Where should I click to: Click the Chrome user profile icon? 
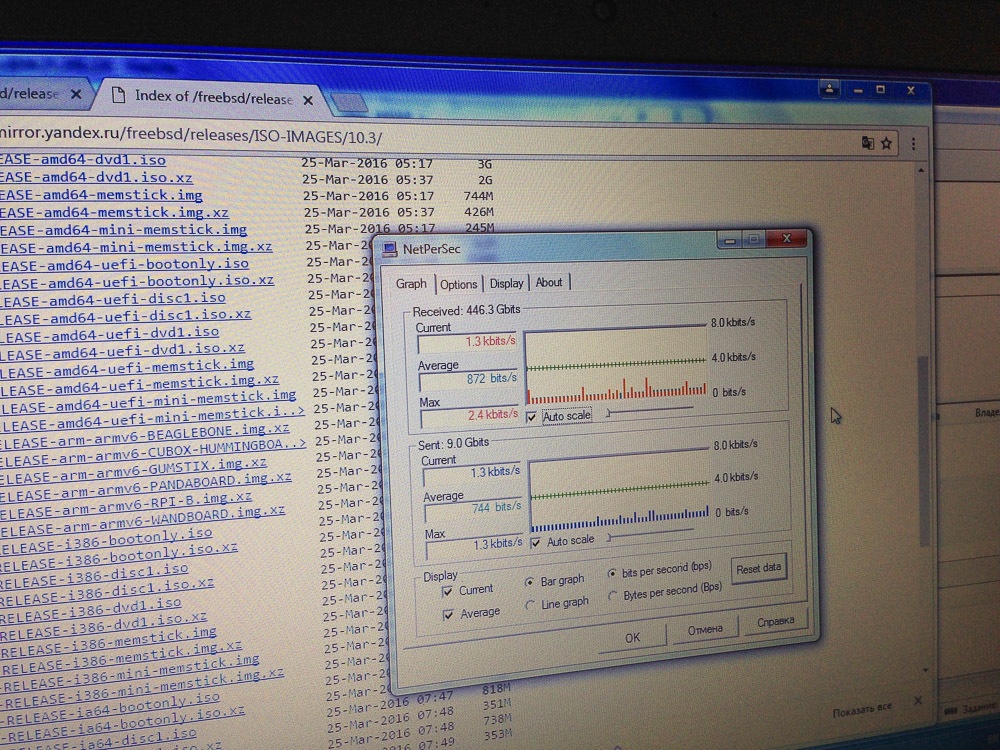pyautogui.click(x=829, y=89)
